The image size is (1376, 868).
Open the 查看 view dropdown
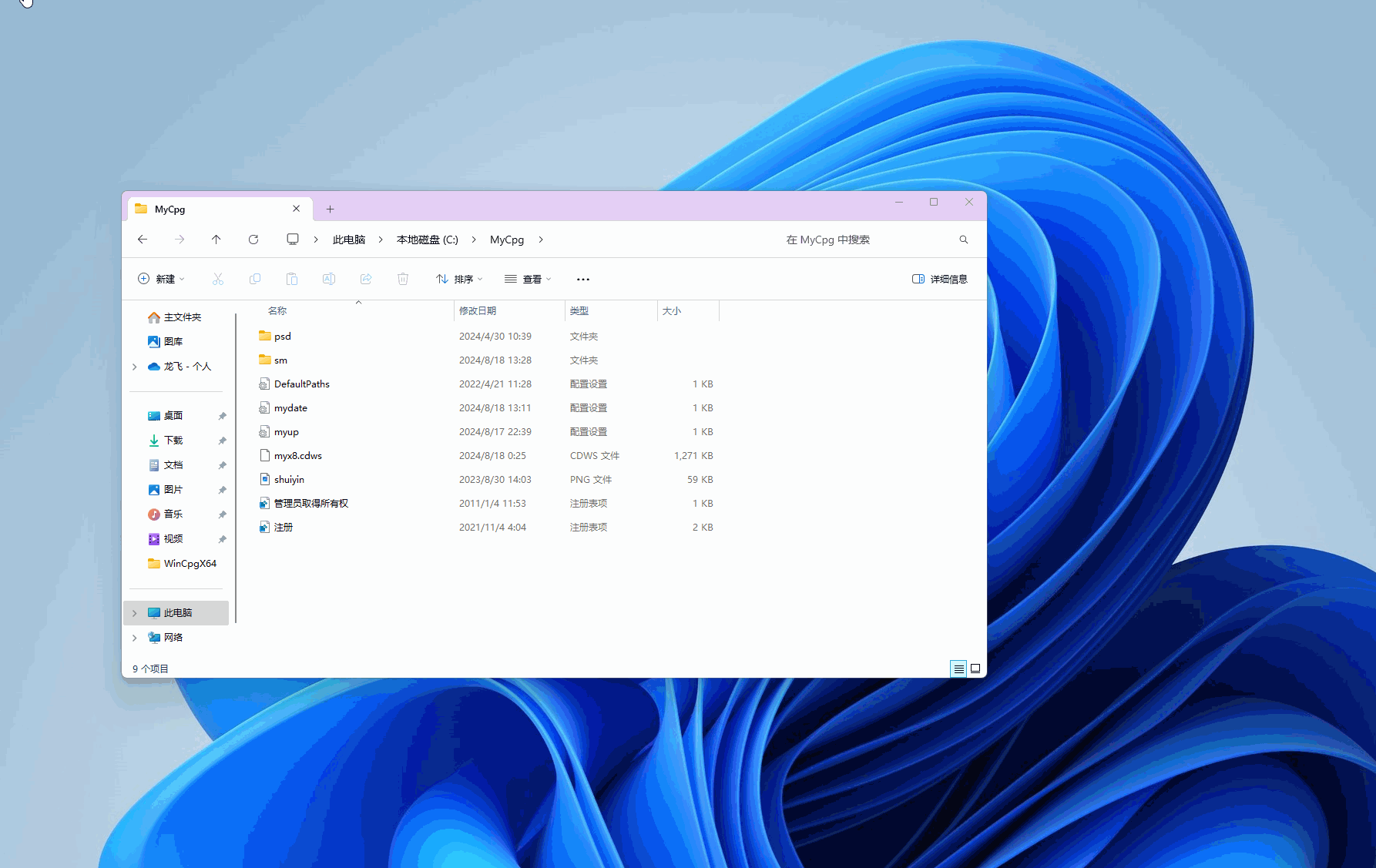tap(528, 279)
